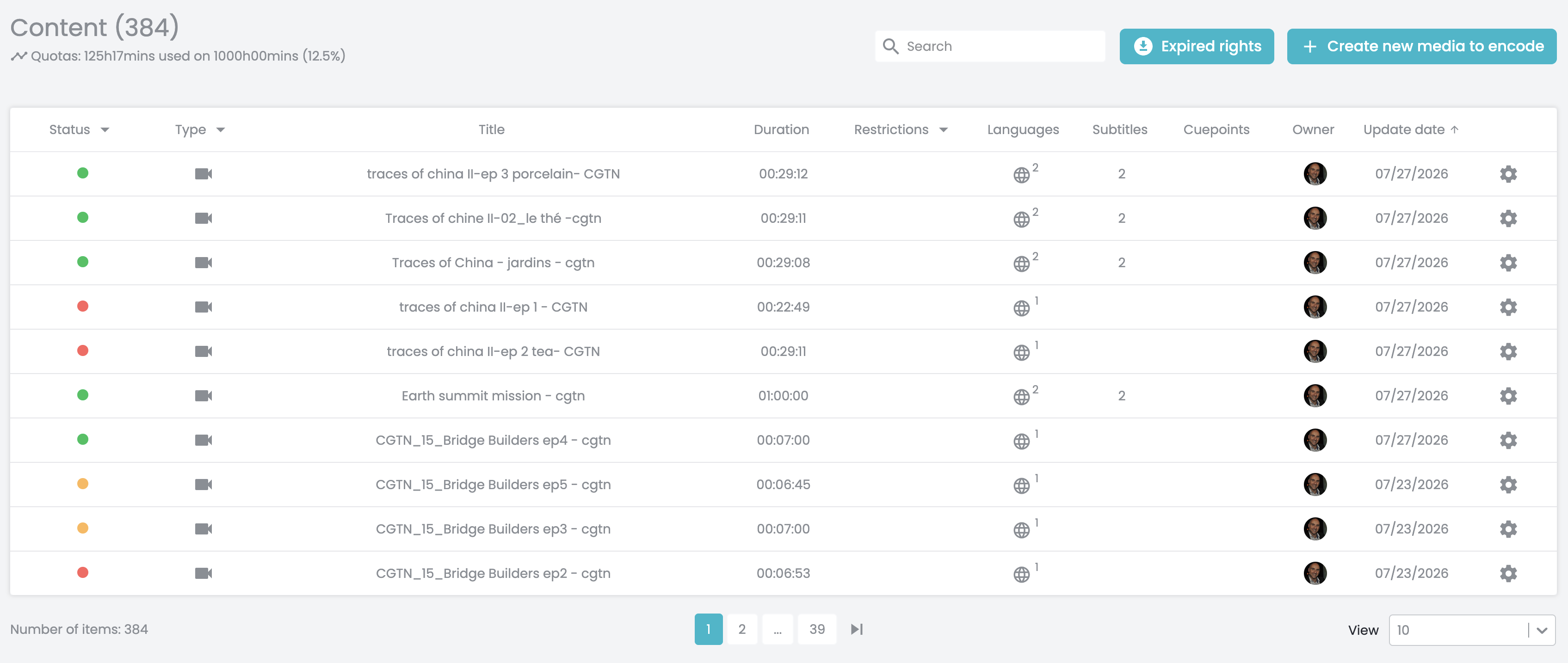Viewport: 1568px width, 663px height.
Task: Click orange status dot for Bridge Builders ep3
Action: coord(83,528)
